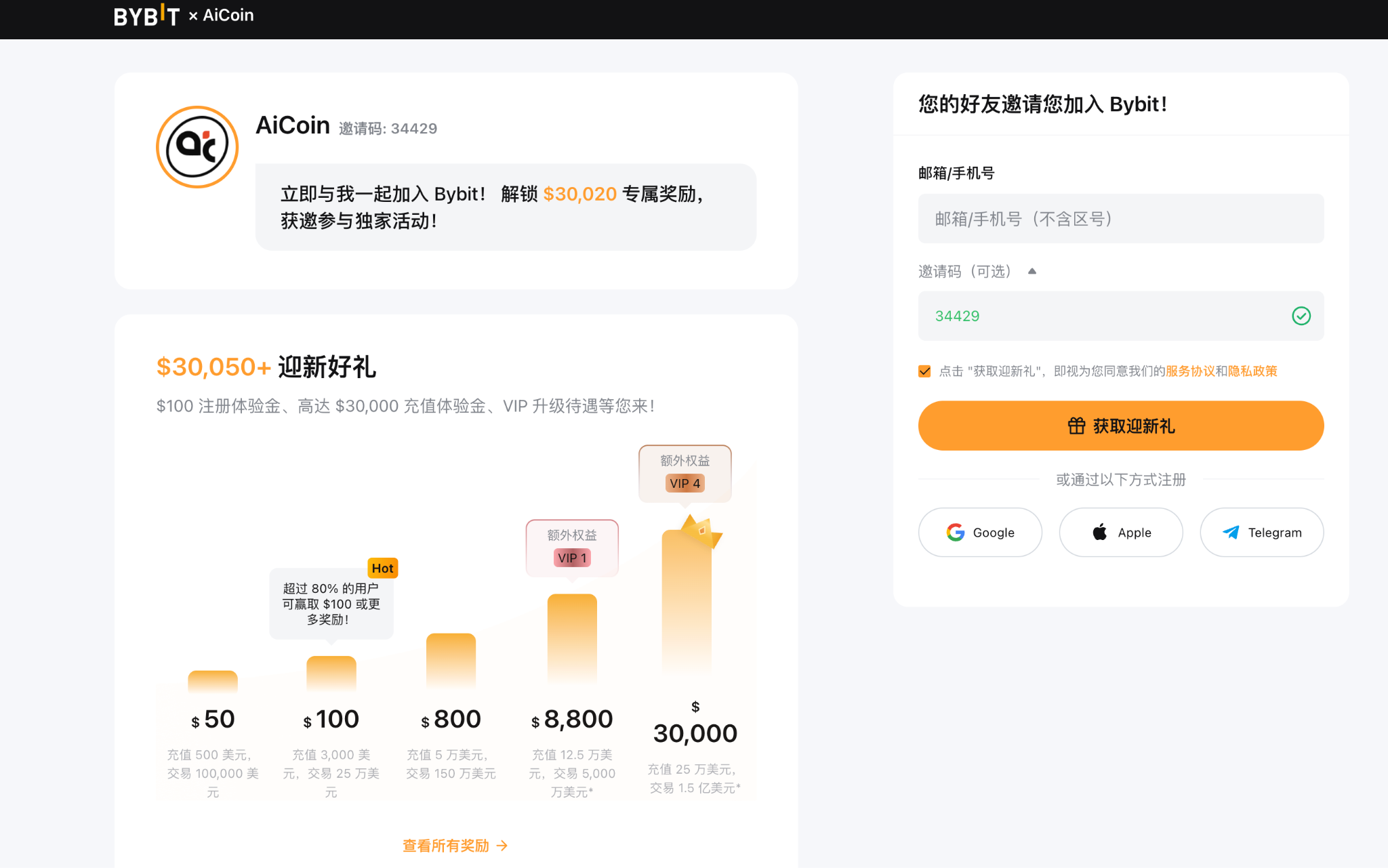Click the 或通过以下方式注册 divider text
This screenshot has height=868, width=1388.
[x=1121, y=480]
